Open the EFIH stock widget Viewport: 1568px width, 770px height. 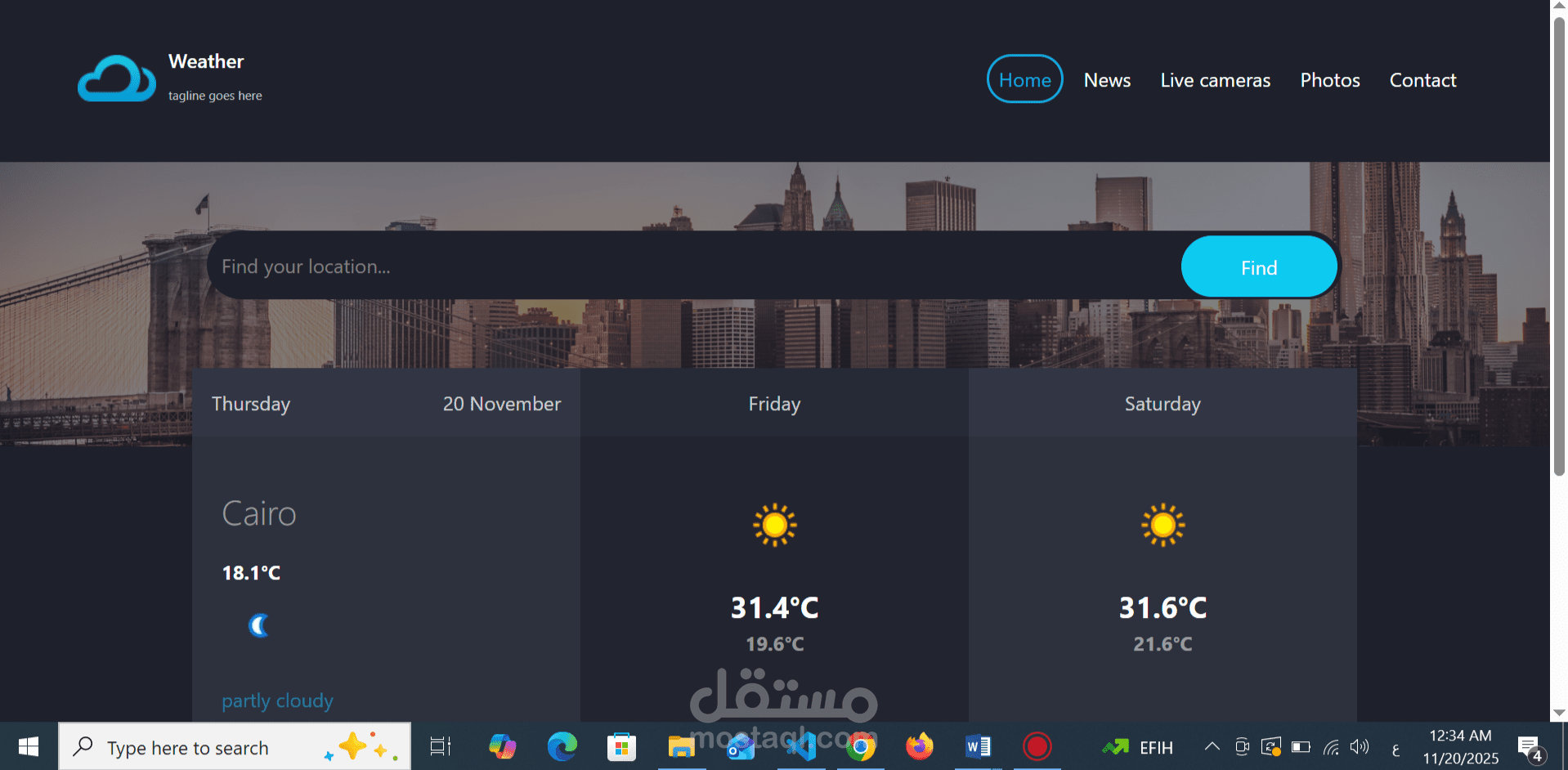1137,747
